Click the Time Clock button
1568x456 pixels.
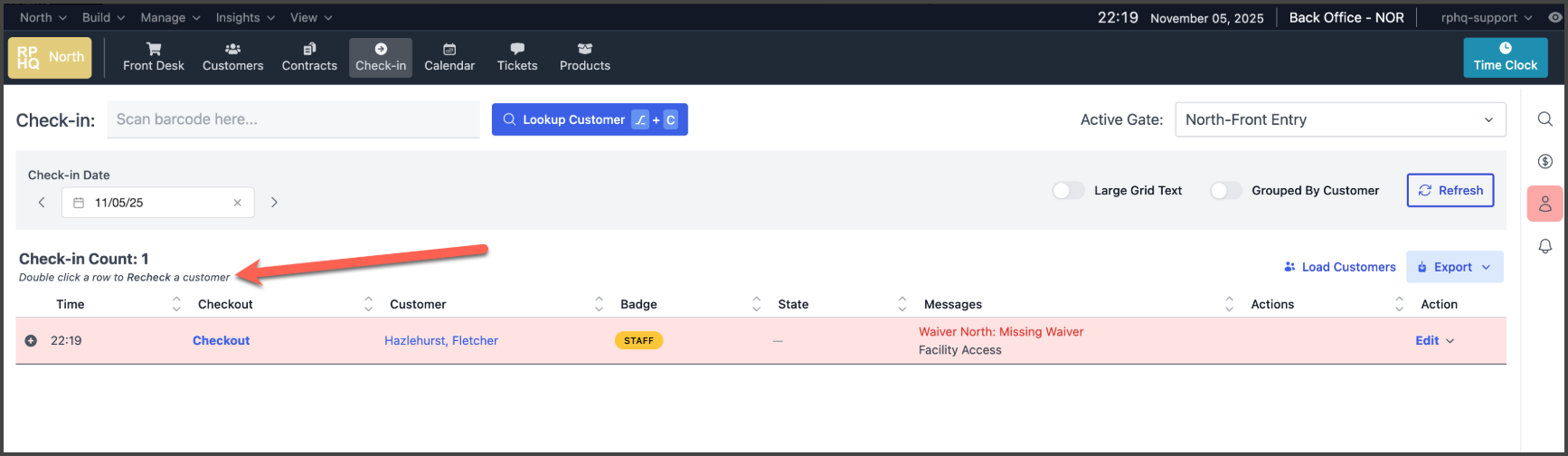coord(1505,57)
